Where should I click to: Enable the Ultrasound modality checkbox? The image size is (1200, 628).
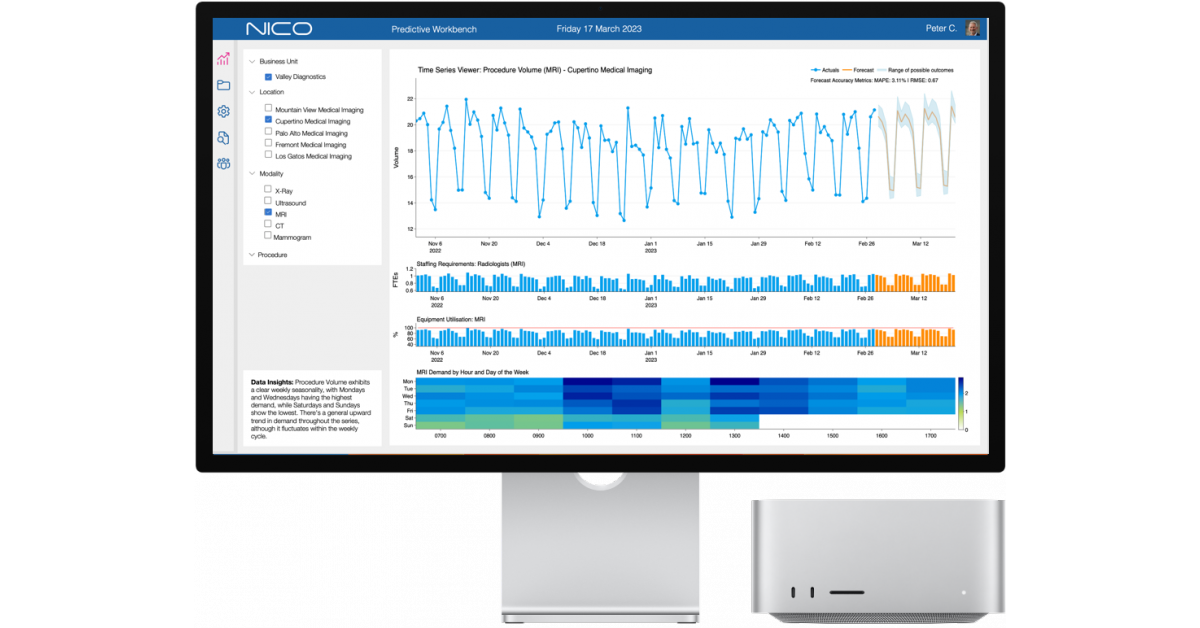(x=268, y=201)
